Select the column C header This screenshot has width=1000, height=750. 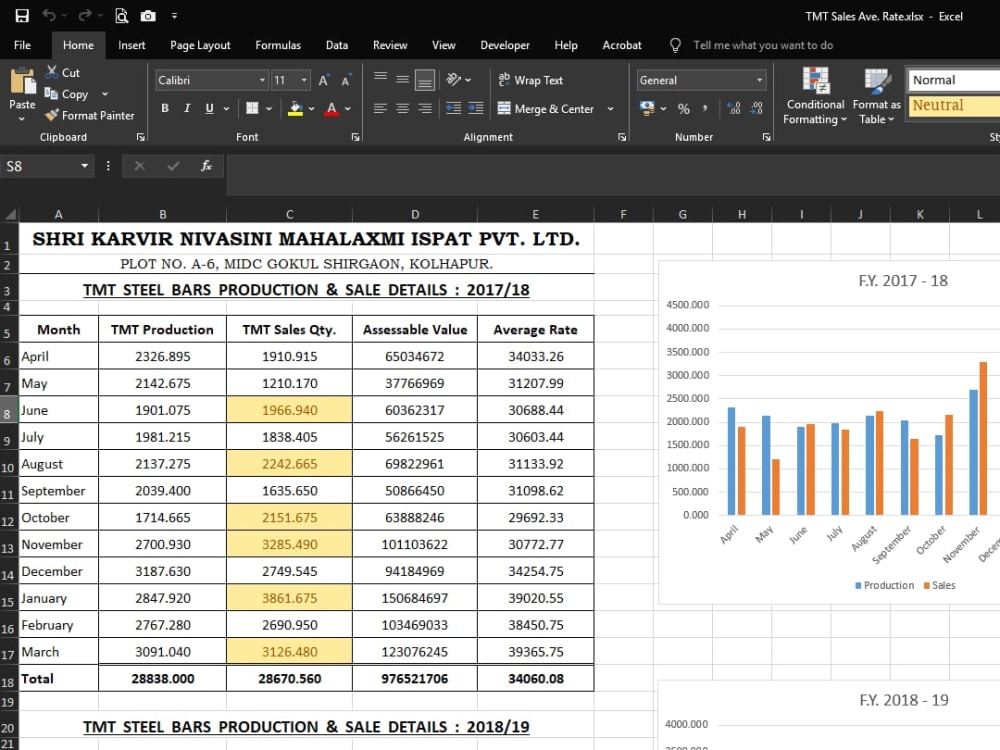[289, 214]
